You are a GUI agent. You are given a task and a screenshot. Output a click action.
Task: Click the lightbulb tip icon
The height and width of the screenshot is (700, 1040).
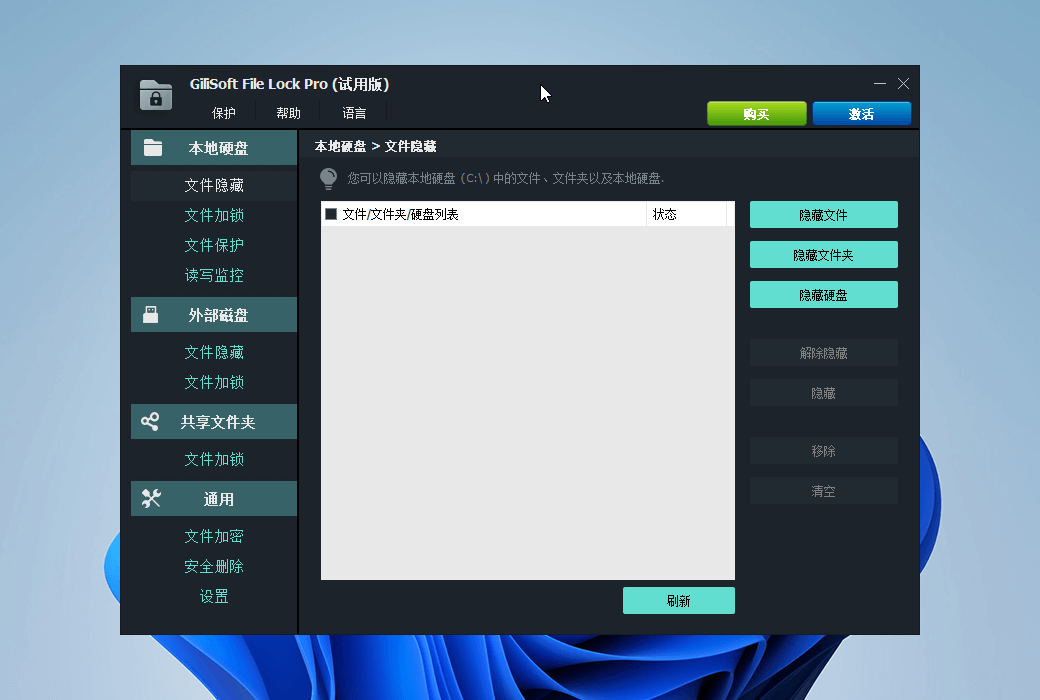tap(328, 178)
